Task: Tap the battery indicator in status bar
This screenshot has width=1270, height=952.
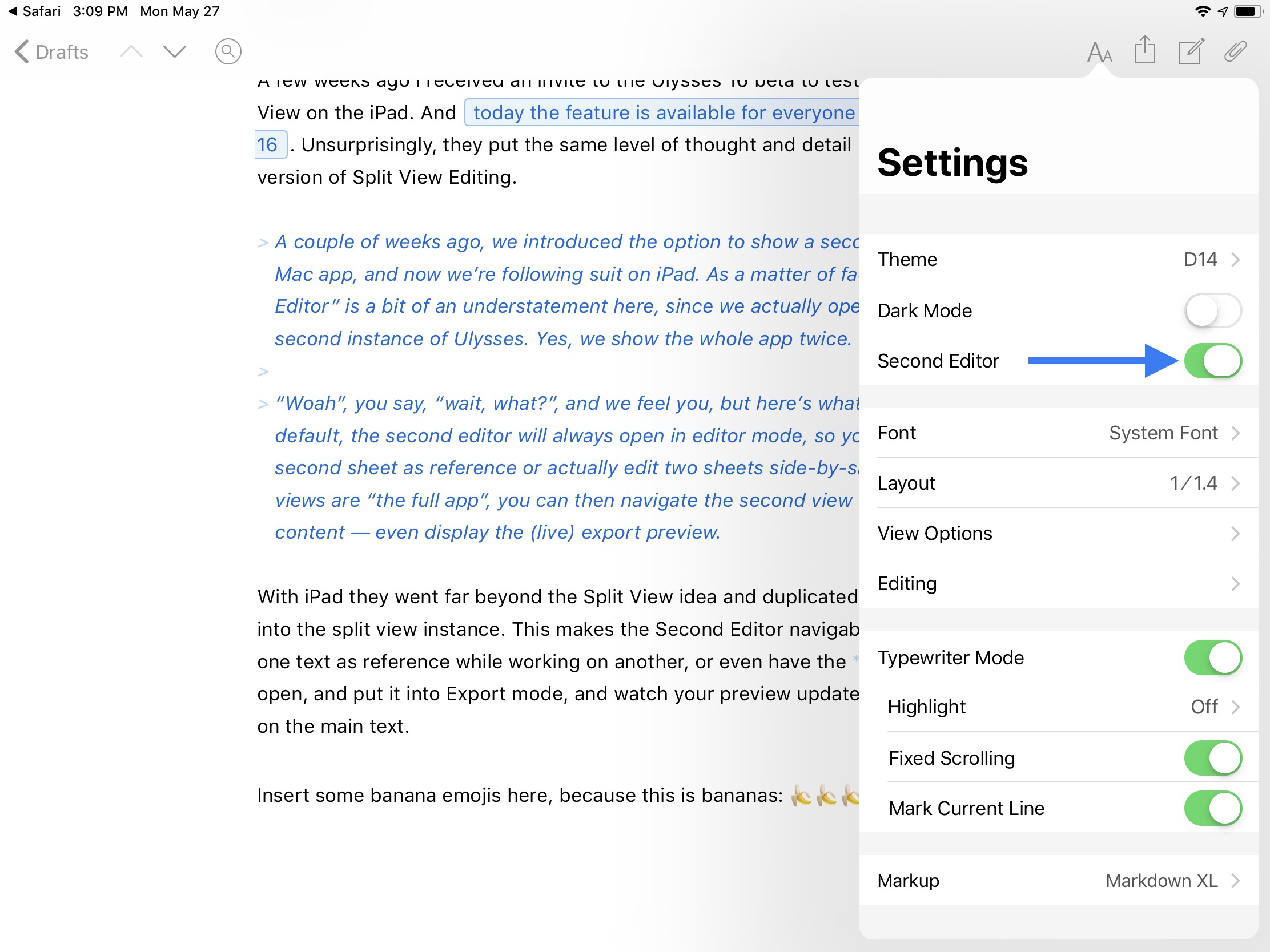Action: 1248,11
